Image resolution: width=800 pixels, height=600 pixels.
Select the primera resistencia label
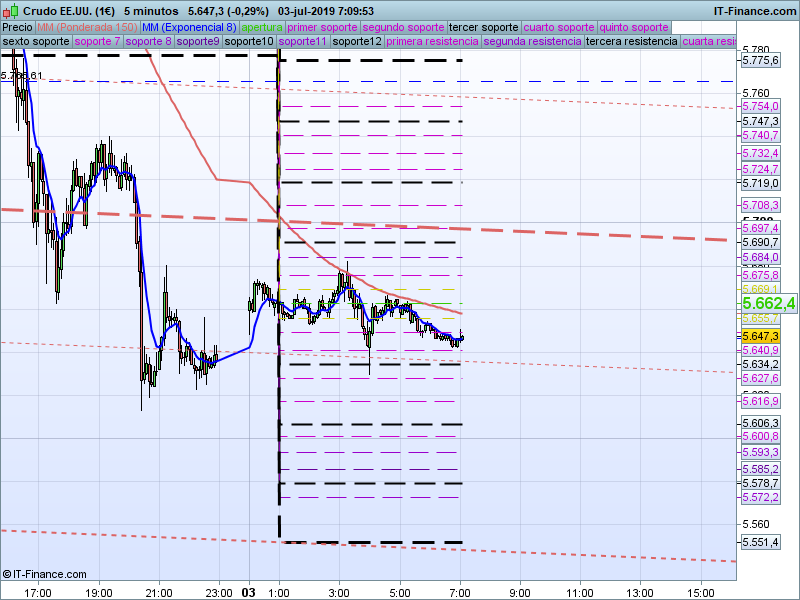(x=432, y=42)
